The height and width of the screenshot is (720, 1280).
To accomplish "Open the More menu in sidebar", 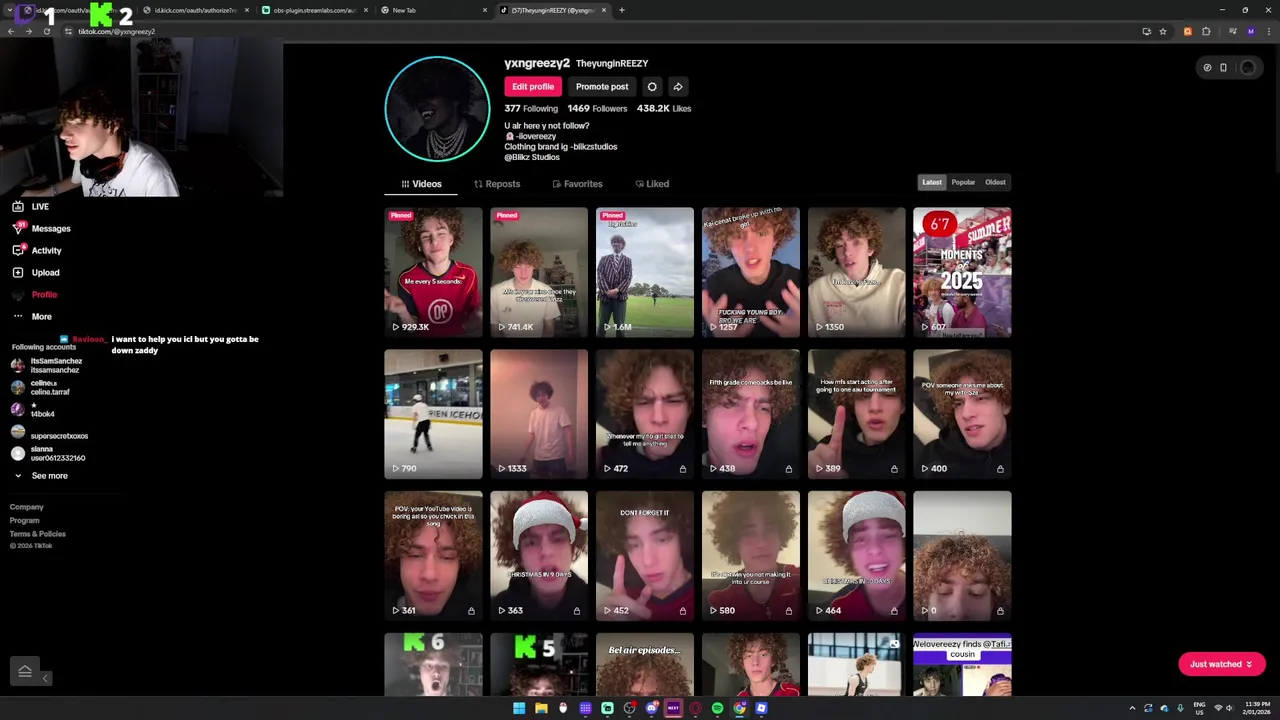I will pyautogui.click(x=31, y=317).
